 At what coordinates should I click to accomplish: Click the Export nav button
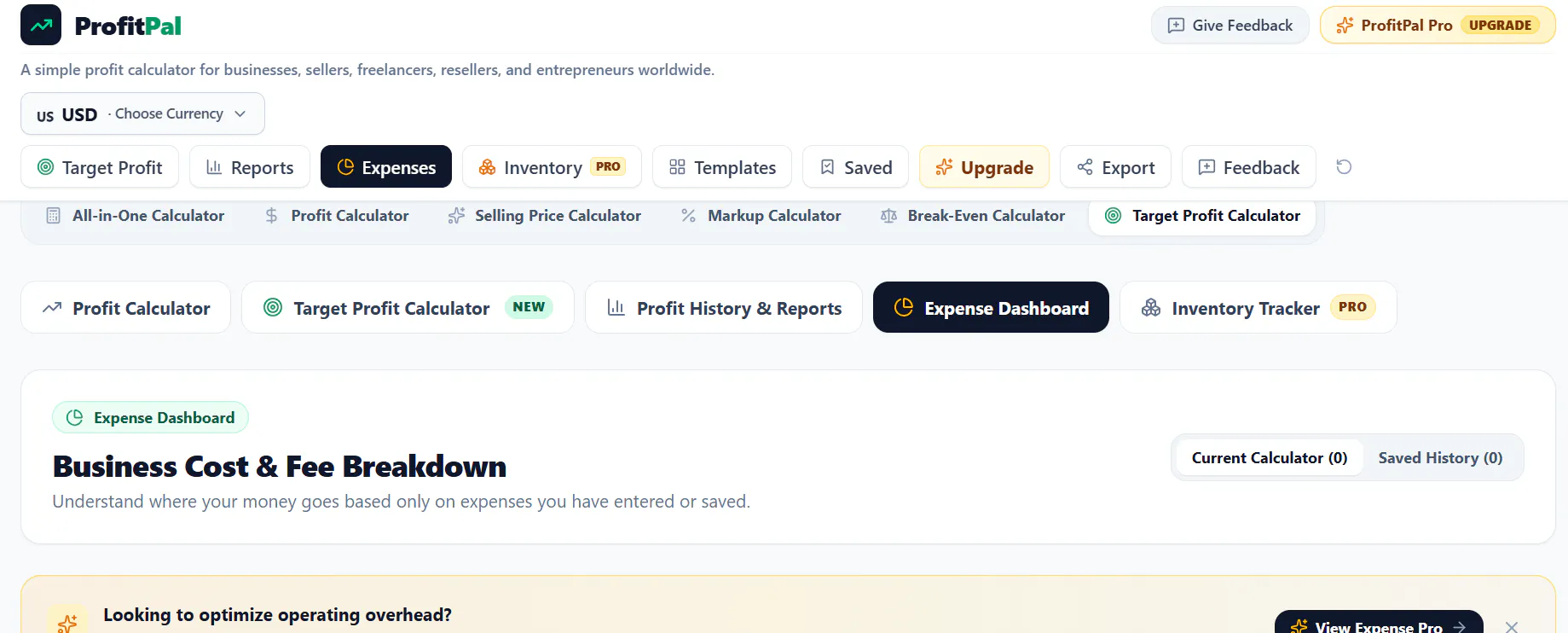click(1115, 166)
